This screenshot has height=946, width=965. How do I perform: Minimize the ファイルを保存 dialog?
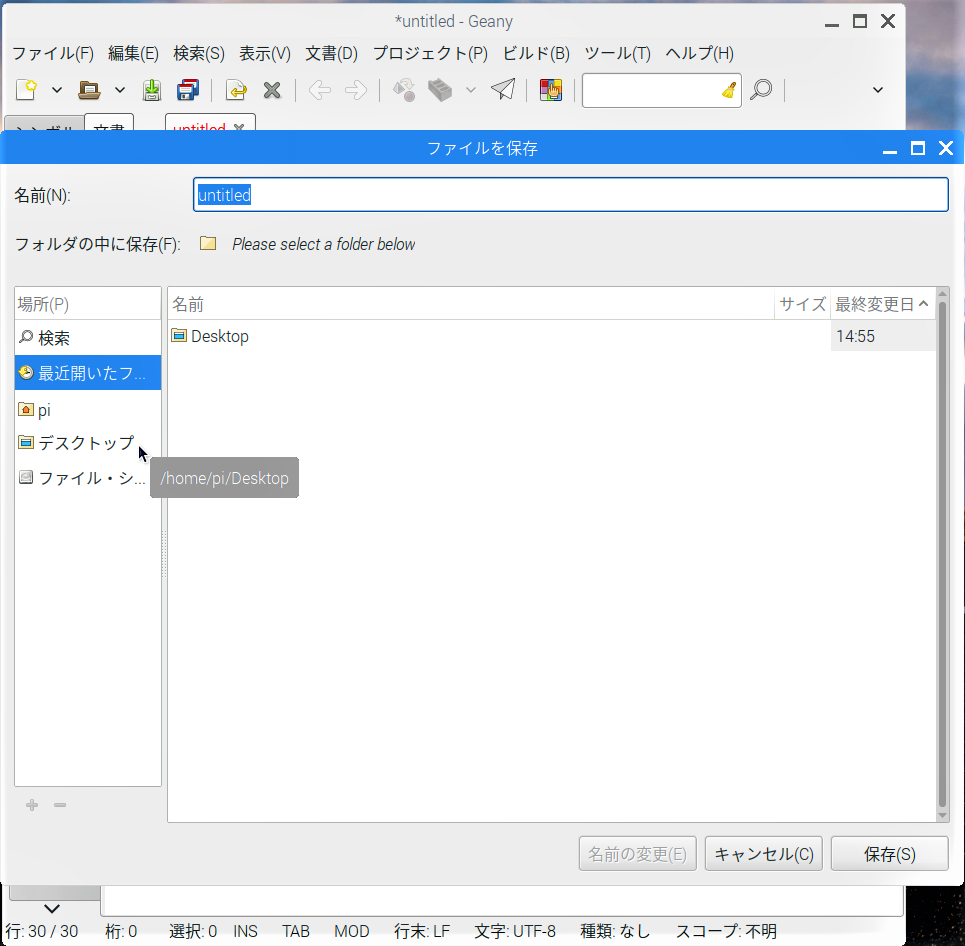[889, 149]
